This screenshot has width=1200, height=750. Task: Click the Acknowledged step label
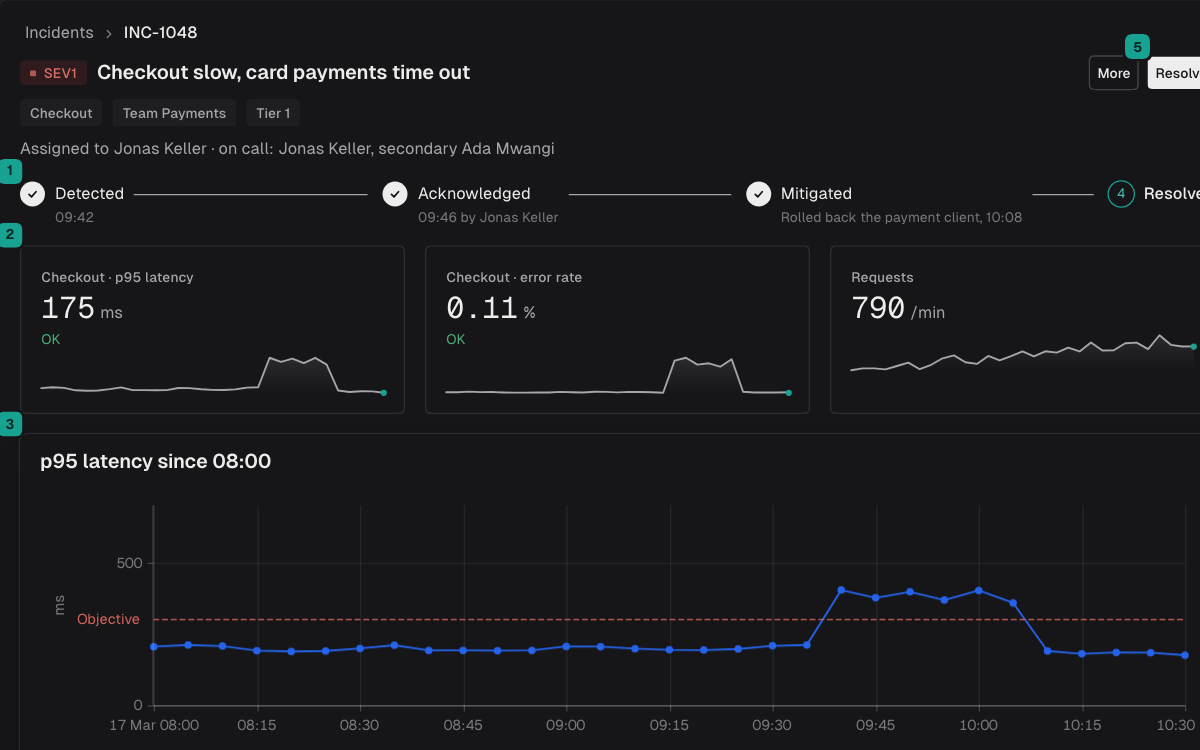(x=474, y=194)
